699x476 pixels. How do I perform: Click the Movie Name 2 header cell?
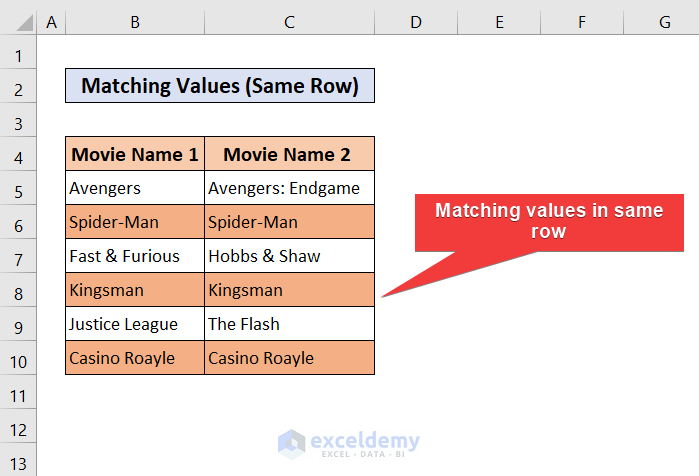pos(289,154)
